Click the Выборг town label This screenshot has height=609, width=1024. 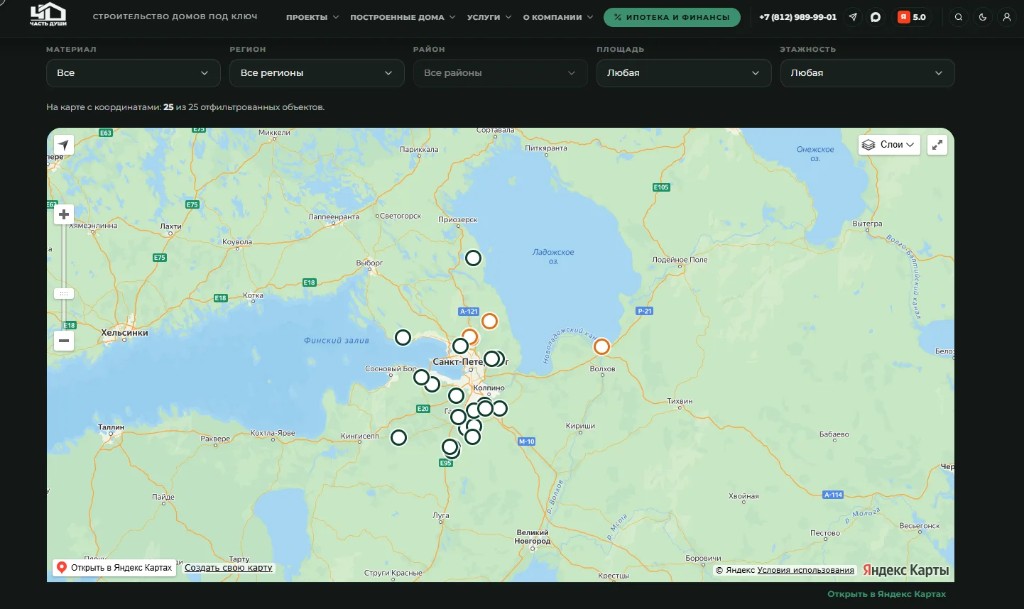click(369, 262)
